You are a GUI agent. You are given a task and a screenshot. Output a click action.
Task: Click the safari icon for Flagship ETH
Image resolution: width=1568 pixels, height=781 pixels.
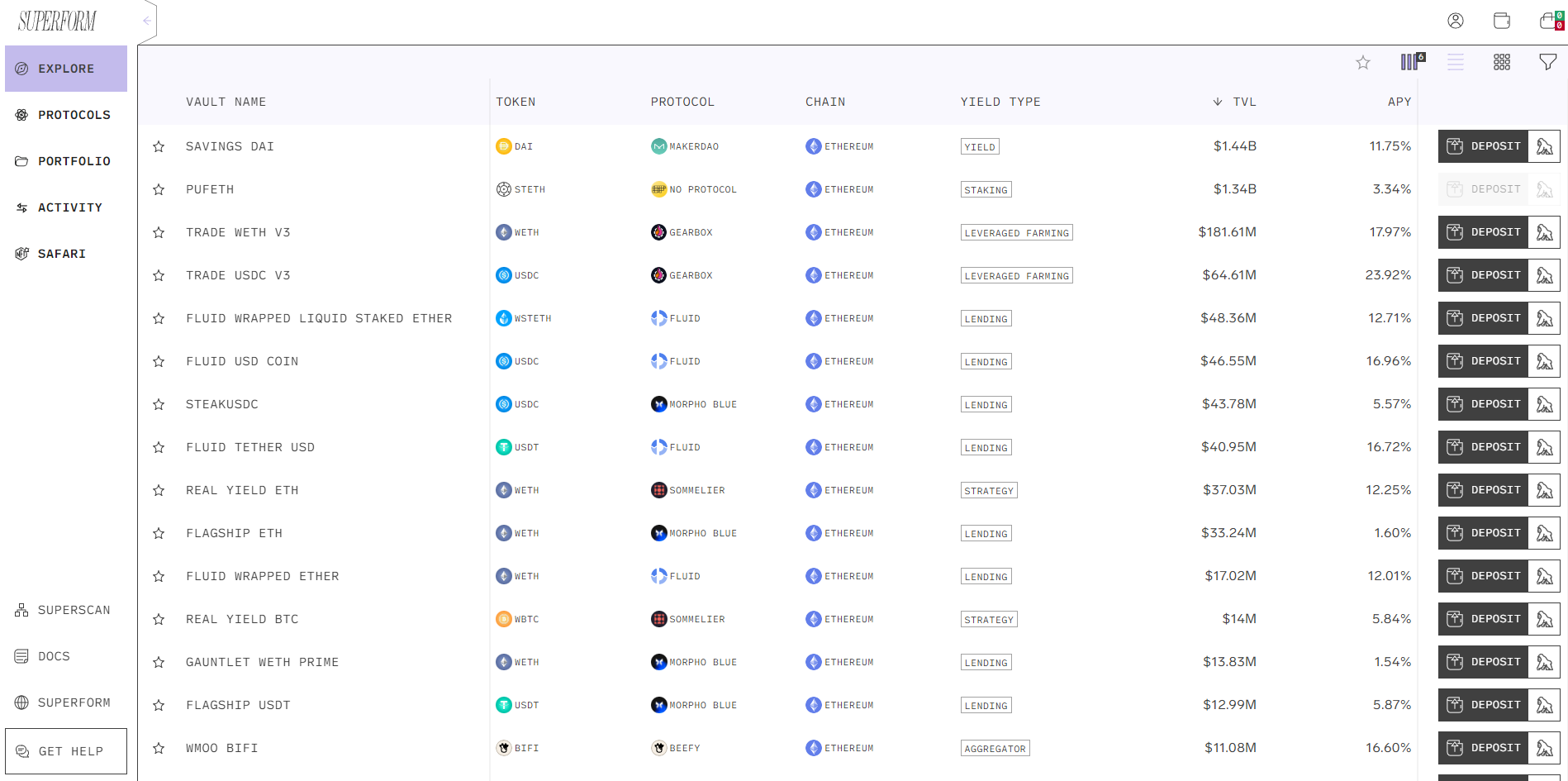coord(1544,533)
